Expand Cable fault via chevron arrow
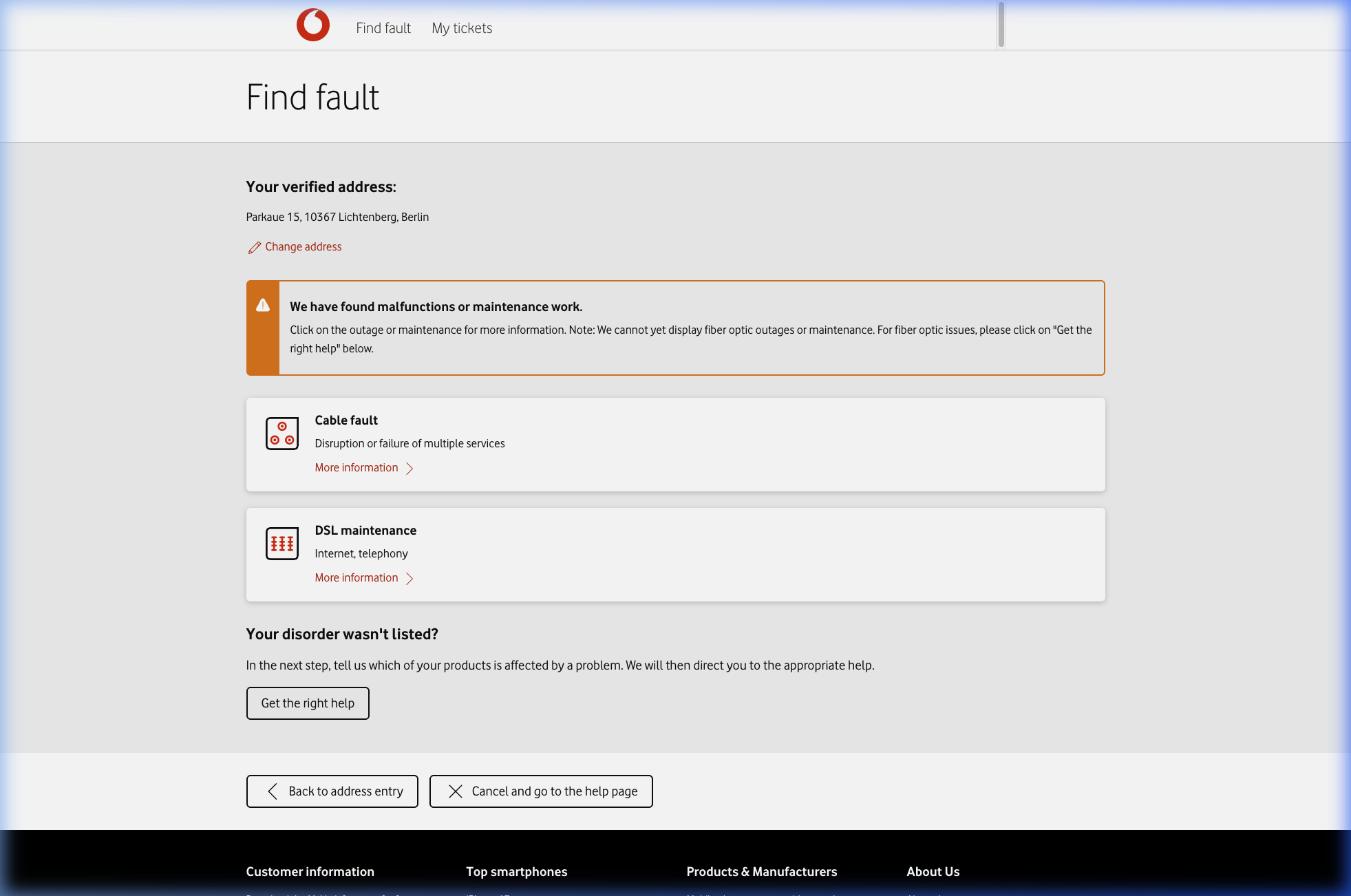Image resolution: width=1351 pixels, height=896 pixels. (409, 469)
